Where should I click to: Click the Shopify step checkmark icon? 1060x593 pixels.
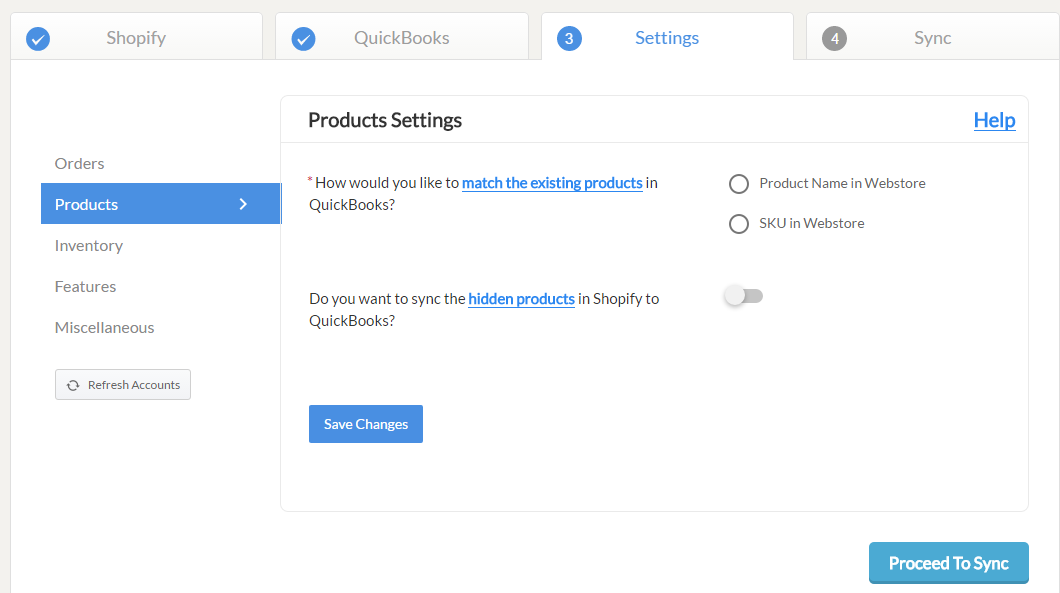tap(38, 39)
